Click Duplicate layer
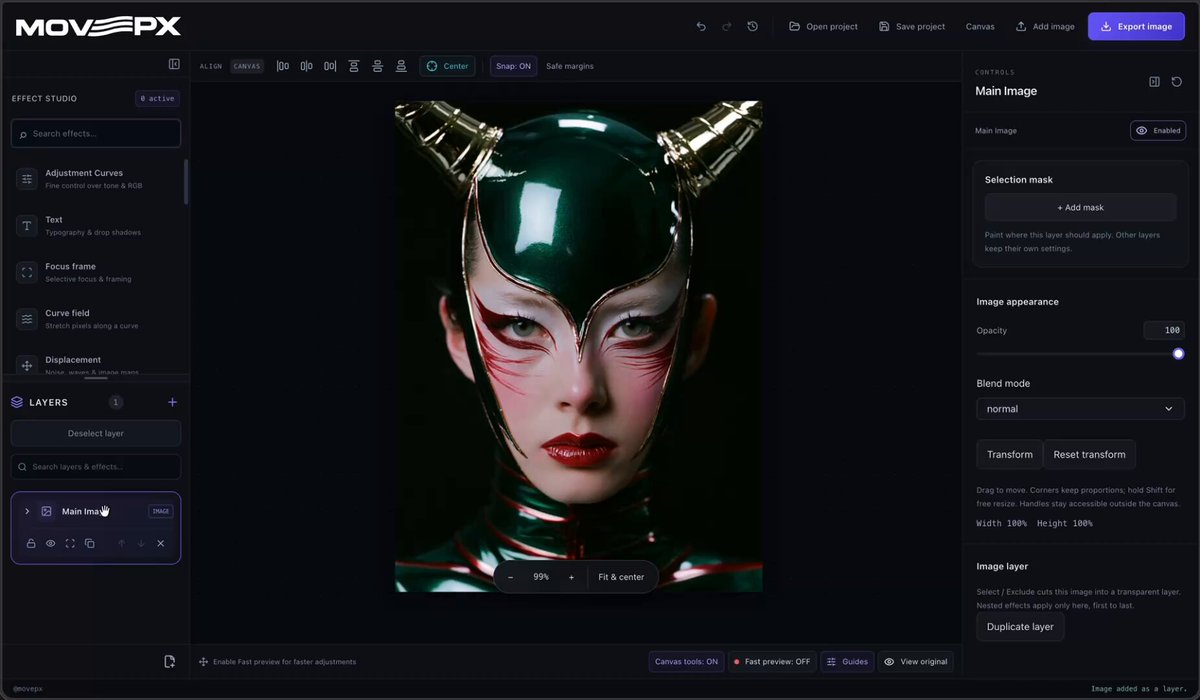The image size is (1200, 700). pyautogui.click(x=1020, y=627)
